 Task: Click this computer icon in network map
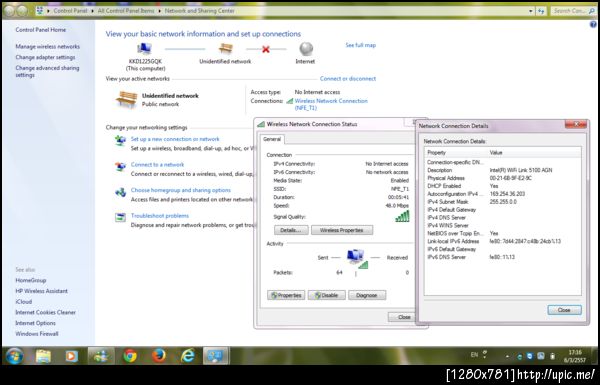(x=144, y=49)
